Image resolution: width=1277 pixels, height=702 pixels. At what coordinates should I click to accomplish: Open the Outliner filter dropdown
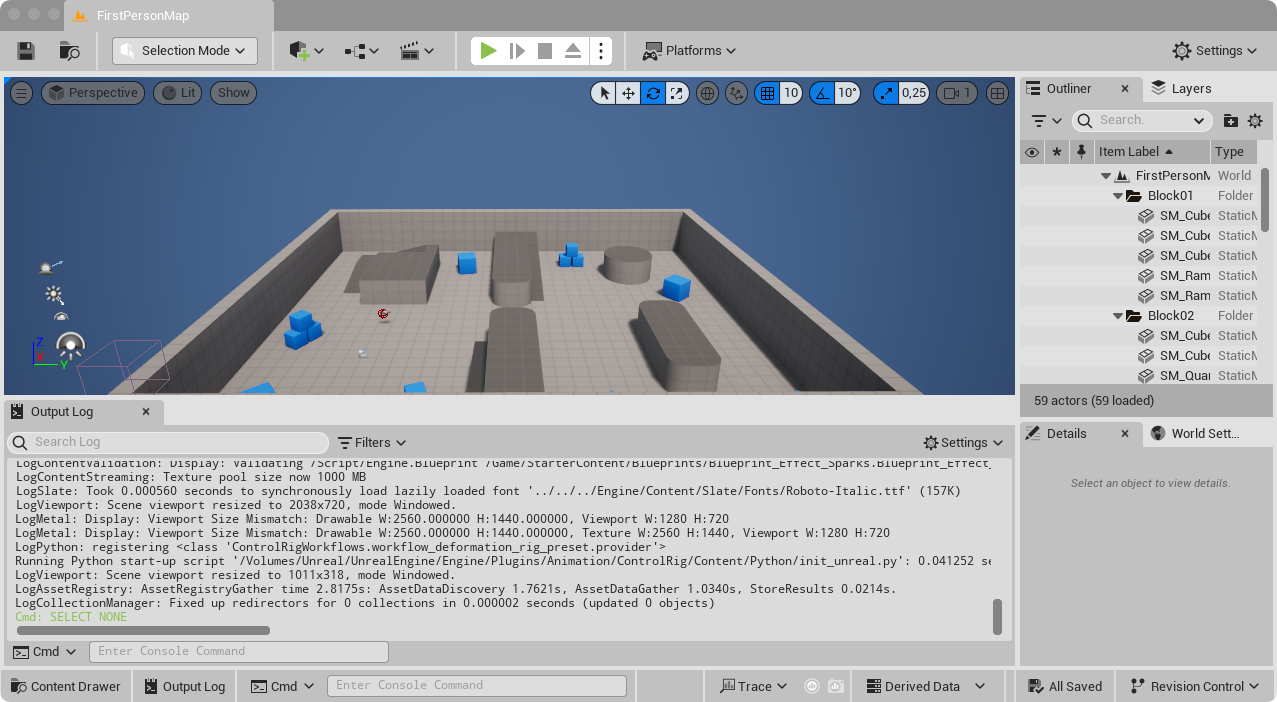[x=1046, y=120]
